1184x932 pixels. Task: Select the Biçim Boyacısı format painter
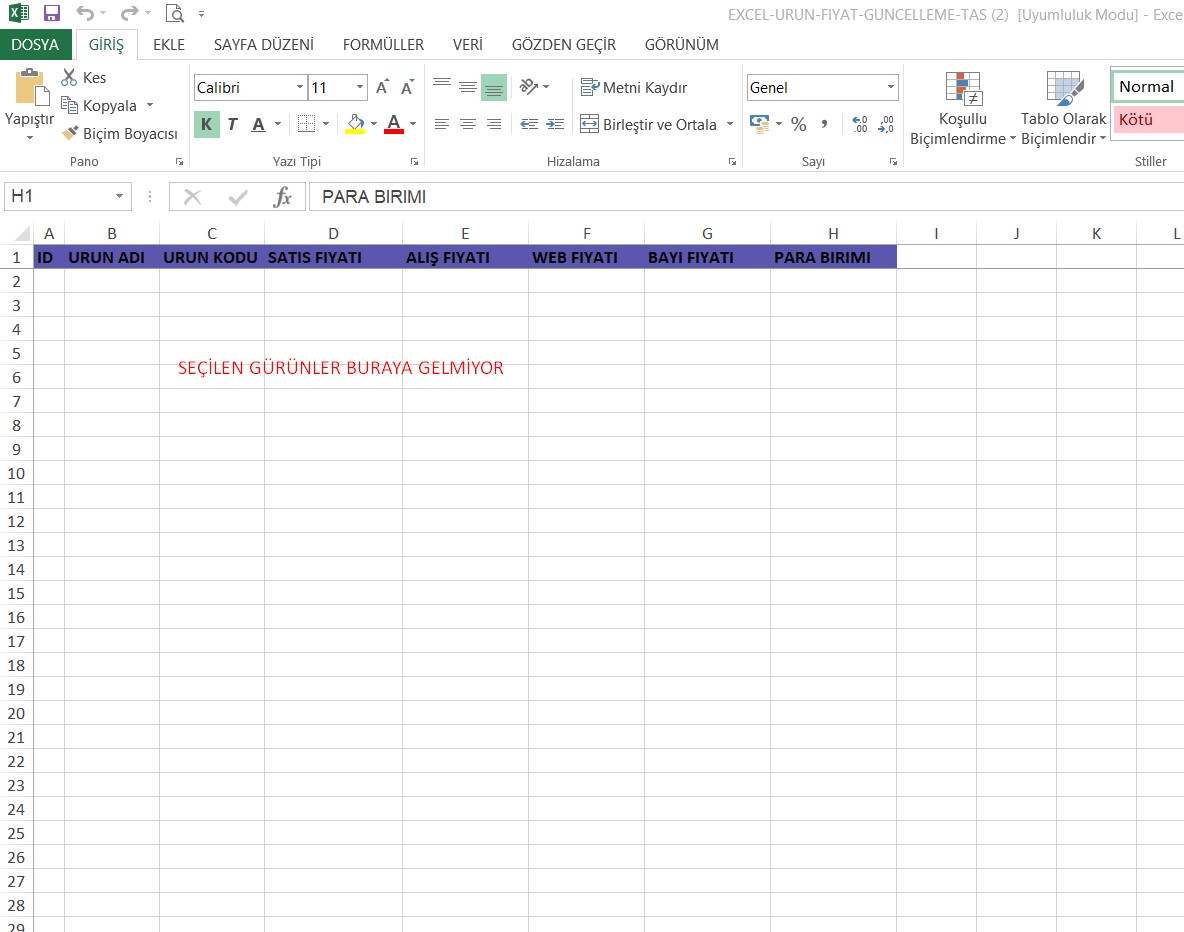click(x=120, y=134)
